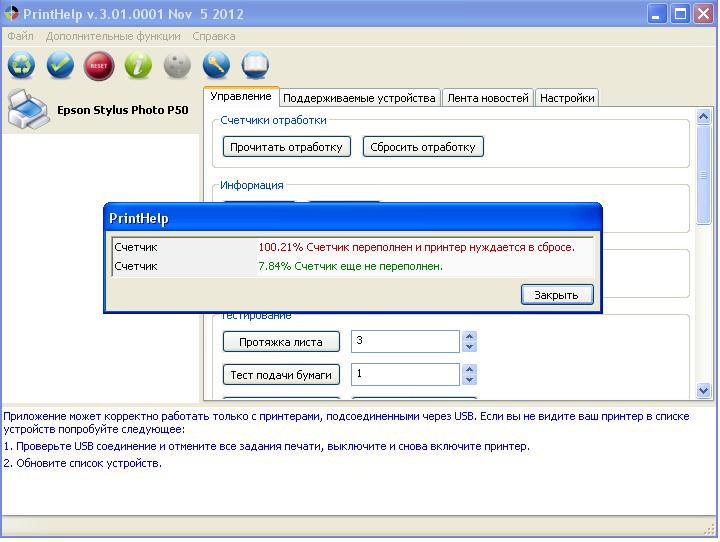The height and width of the screenshot is (542, 720).
Task: Switch to the Настройки tab
Action: click(567, 98)
